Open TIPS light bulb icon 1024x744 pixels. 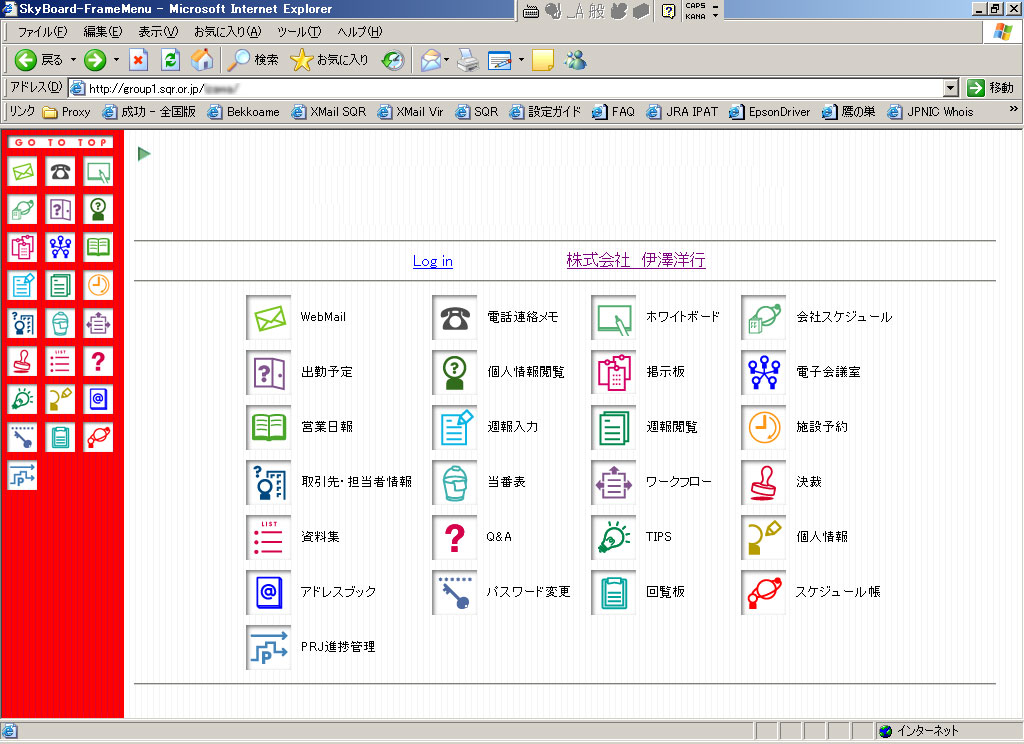(613, 537)
